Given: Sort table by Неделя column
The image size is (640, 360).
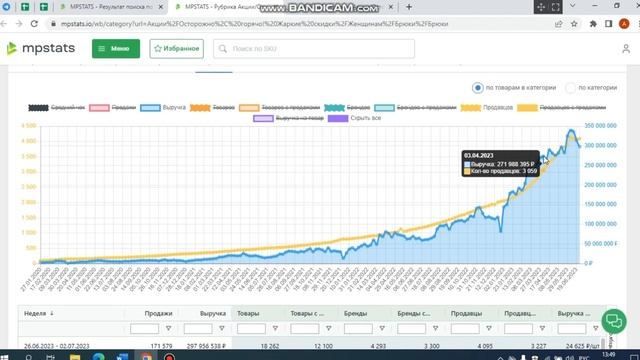Looking at the screenshot, I should 39,313.
